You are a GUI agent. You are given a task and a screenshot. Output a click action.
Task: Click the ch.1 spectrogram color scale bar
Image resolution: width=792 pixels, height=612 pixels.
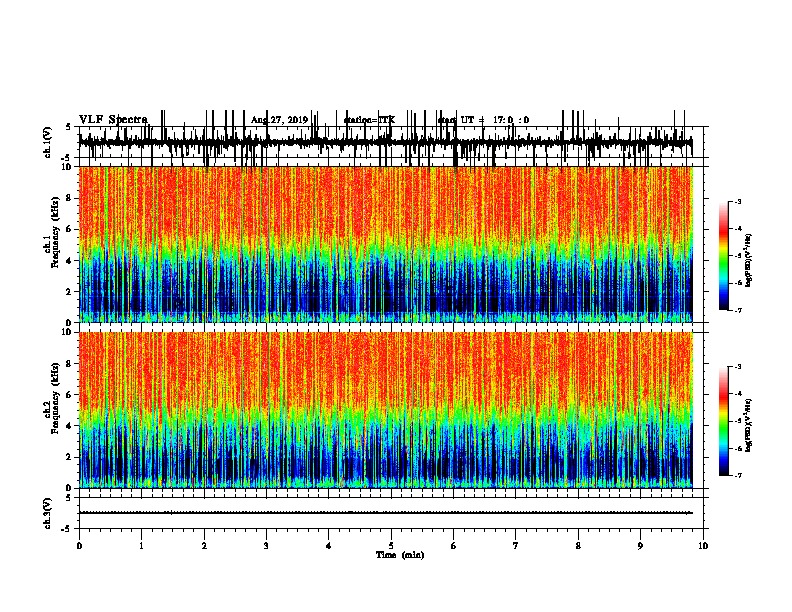(x=723, y=256)
